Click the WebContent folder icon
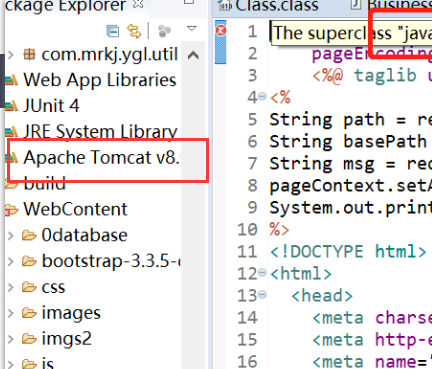 click(x=11, y=210)
